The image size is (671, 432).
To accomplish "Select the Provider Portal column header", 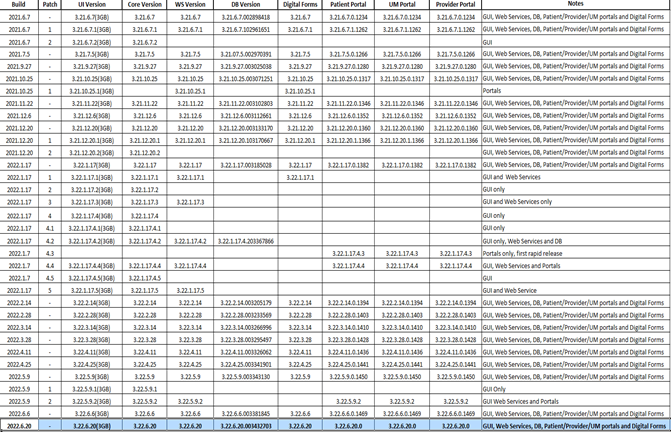I will click(454, 5).
